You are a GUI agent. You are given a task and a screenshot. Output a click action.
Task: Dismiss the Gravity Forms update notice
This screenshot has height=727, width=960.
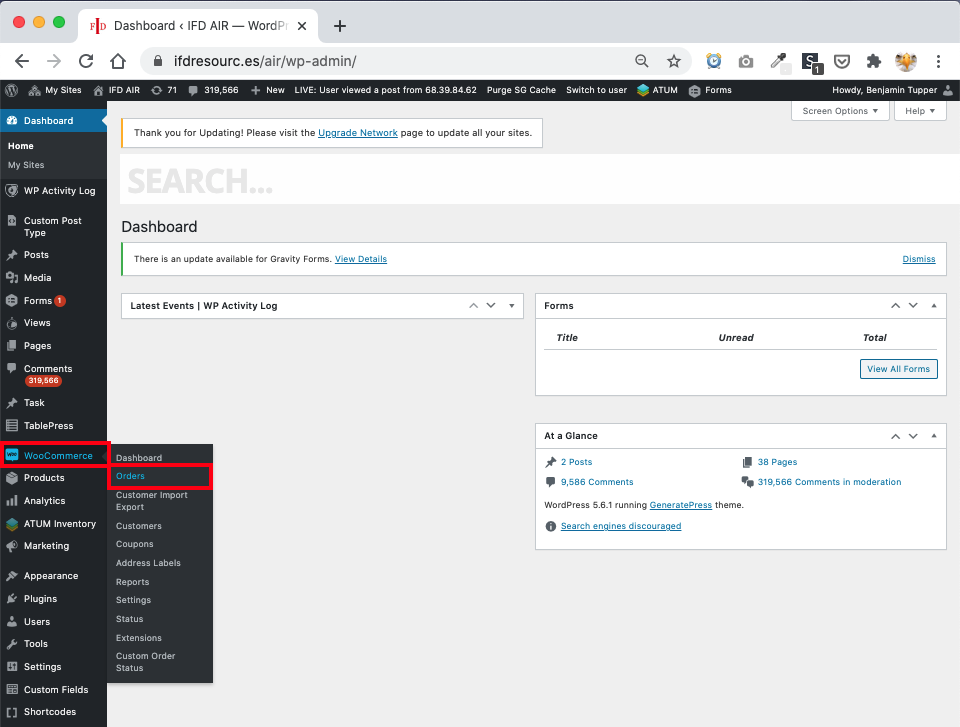coord(918,259)
